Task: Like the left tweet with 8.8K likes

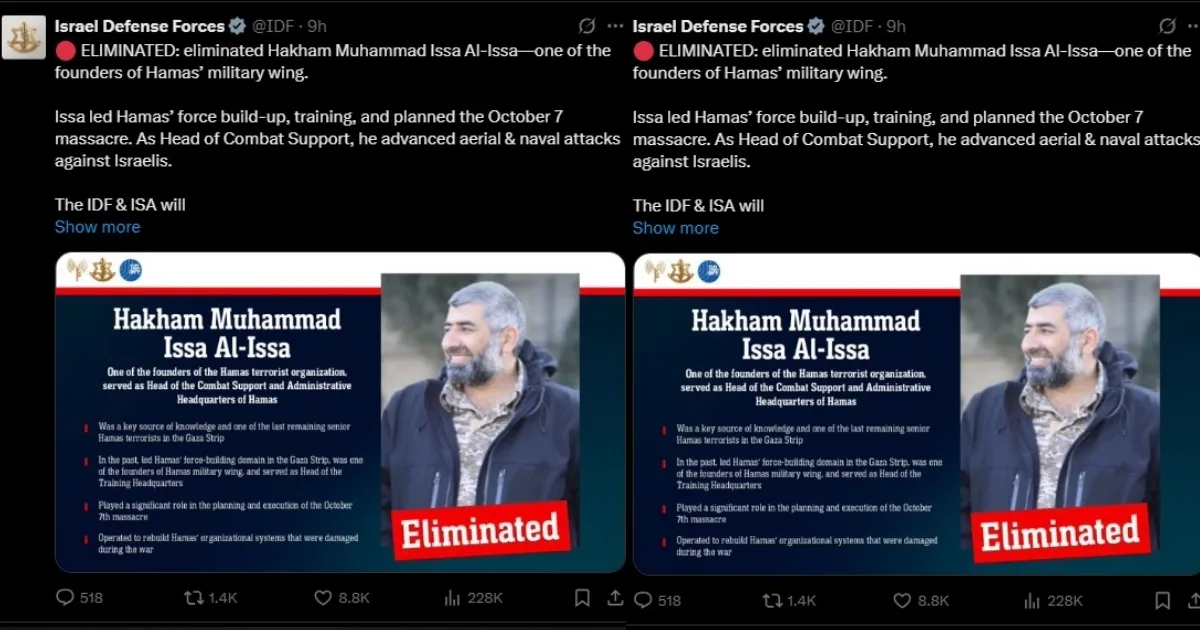Action: 323,598
